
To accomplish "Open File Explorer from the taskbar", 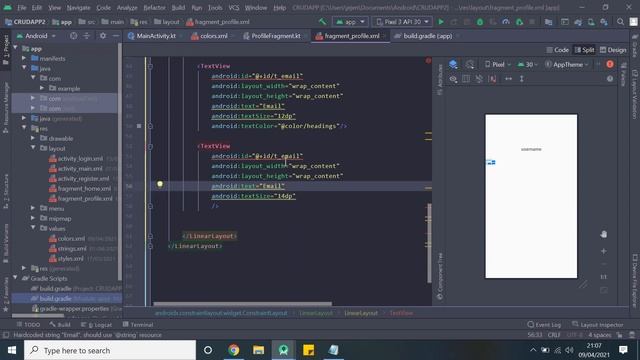I will (x=258, y=350).
